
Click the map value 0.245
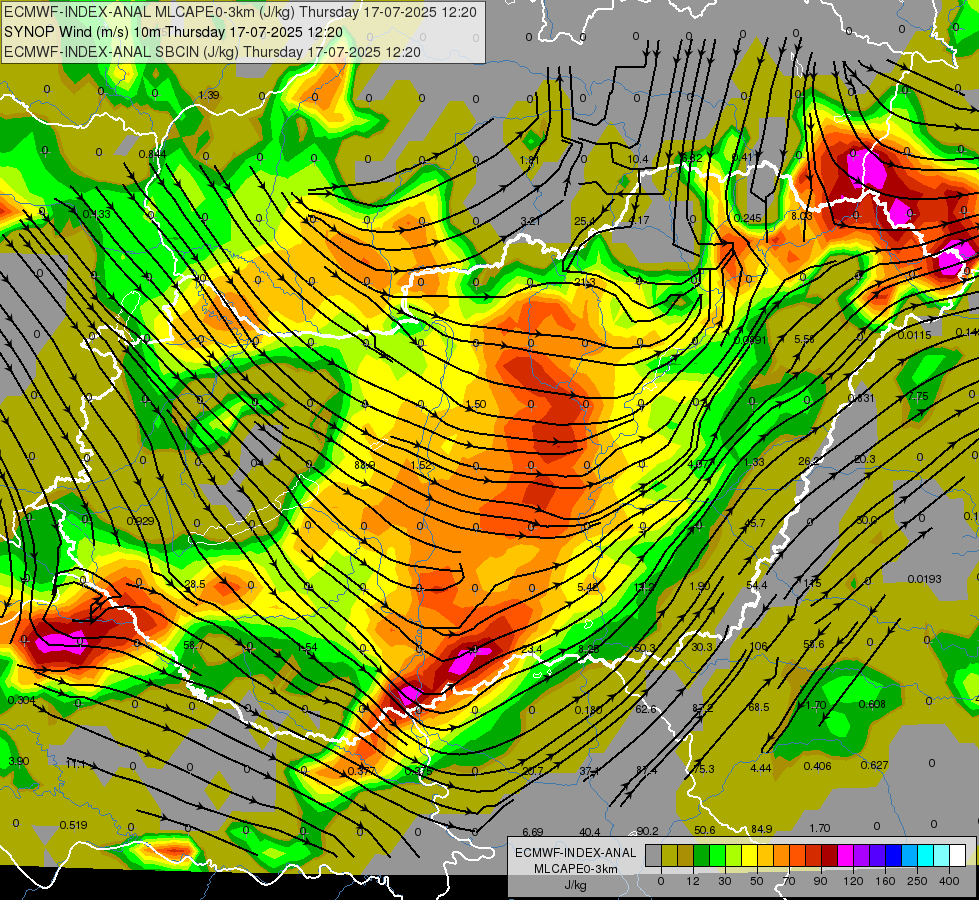(x=747, y=218)
